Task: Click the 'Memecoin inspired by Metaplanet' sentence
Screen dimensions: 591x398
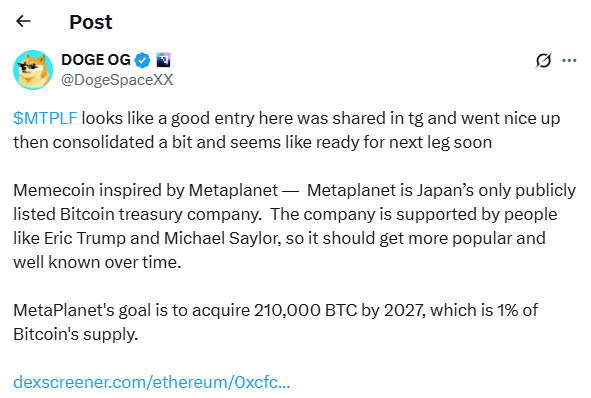Action: tap(146, 190)
